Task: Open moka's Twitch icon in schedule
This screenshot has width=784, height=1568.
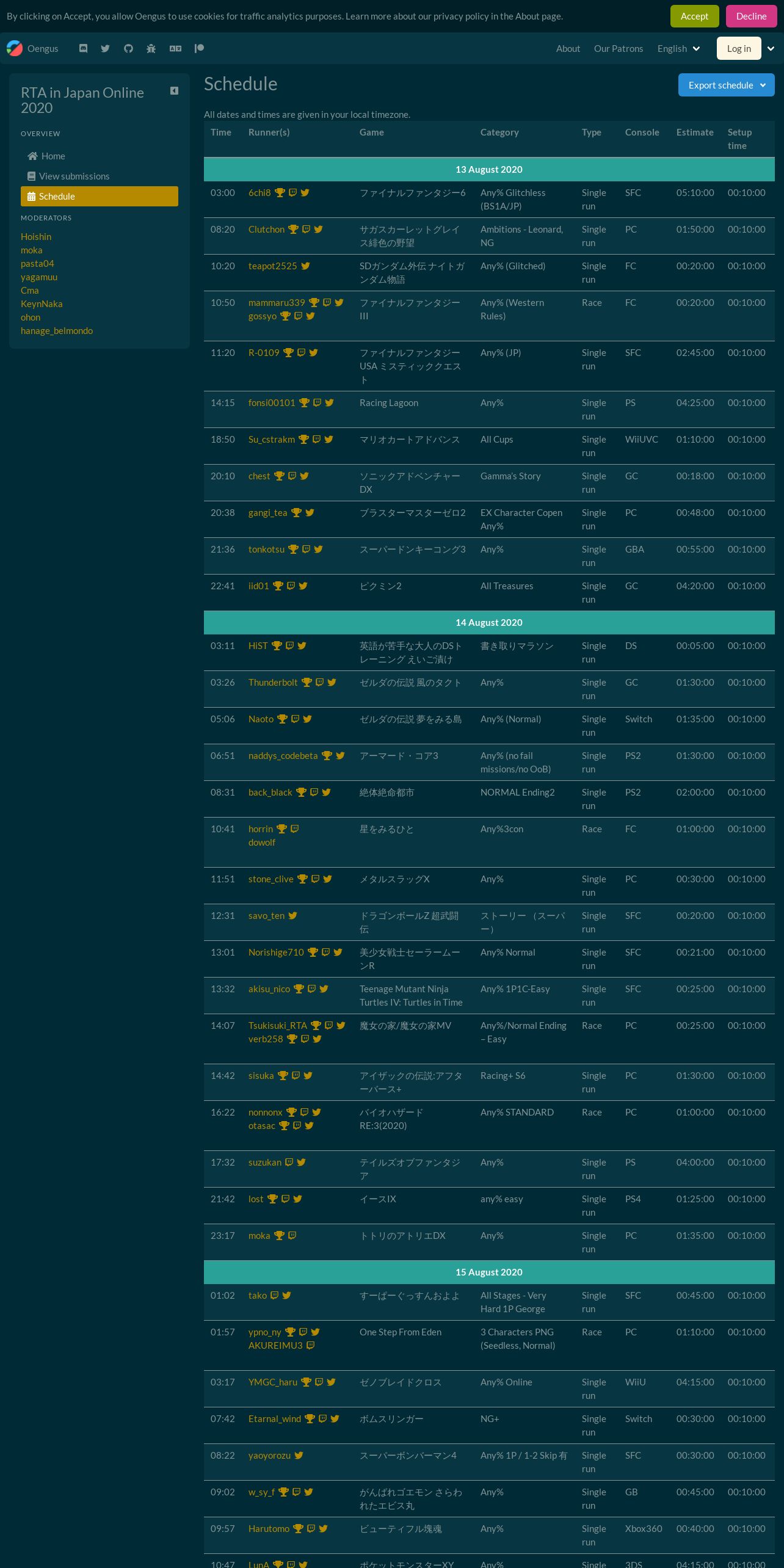Action: pos(292,1235)
